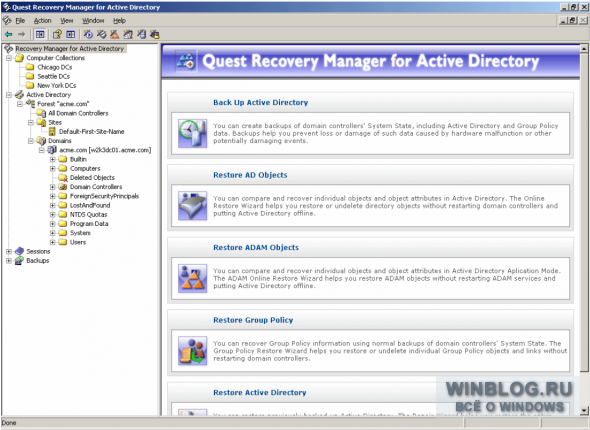The image size is (590, 430).
Task: Open Help via the question-mark toolbar icon
Action: pyautogui.click(x=57, y=35)
